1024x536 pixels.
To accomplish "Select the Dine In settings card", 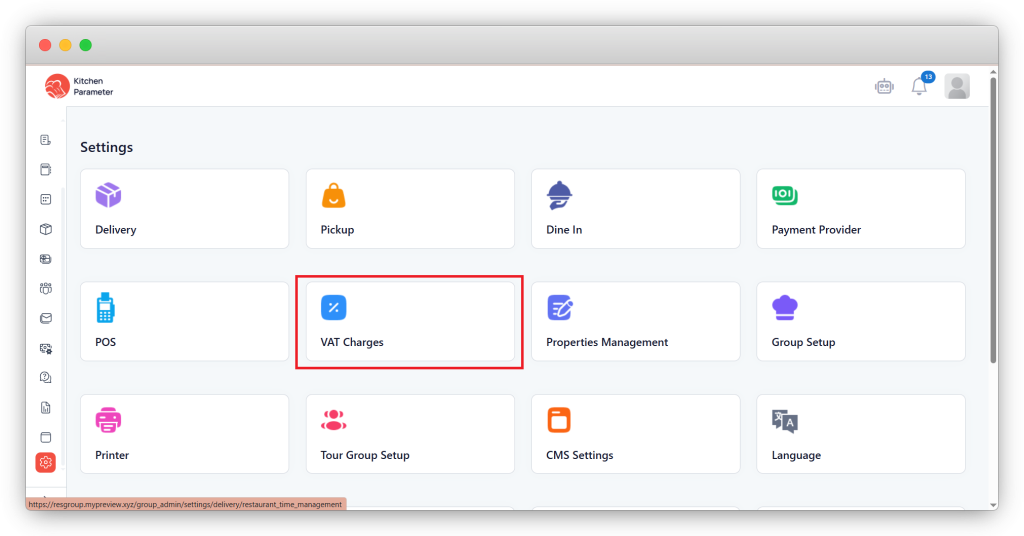I will click(635, 208).
